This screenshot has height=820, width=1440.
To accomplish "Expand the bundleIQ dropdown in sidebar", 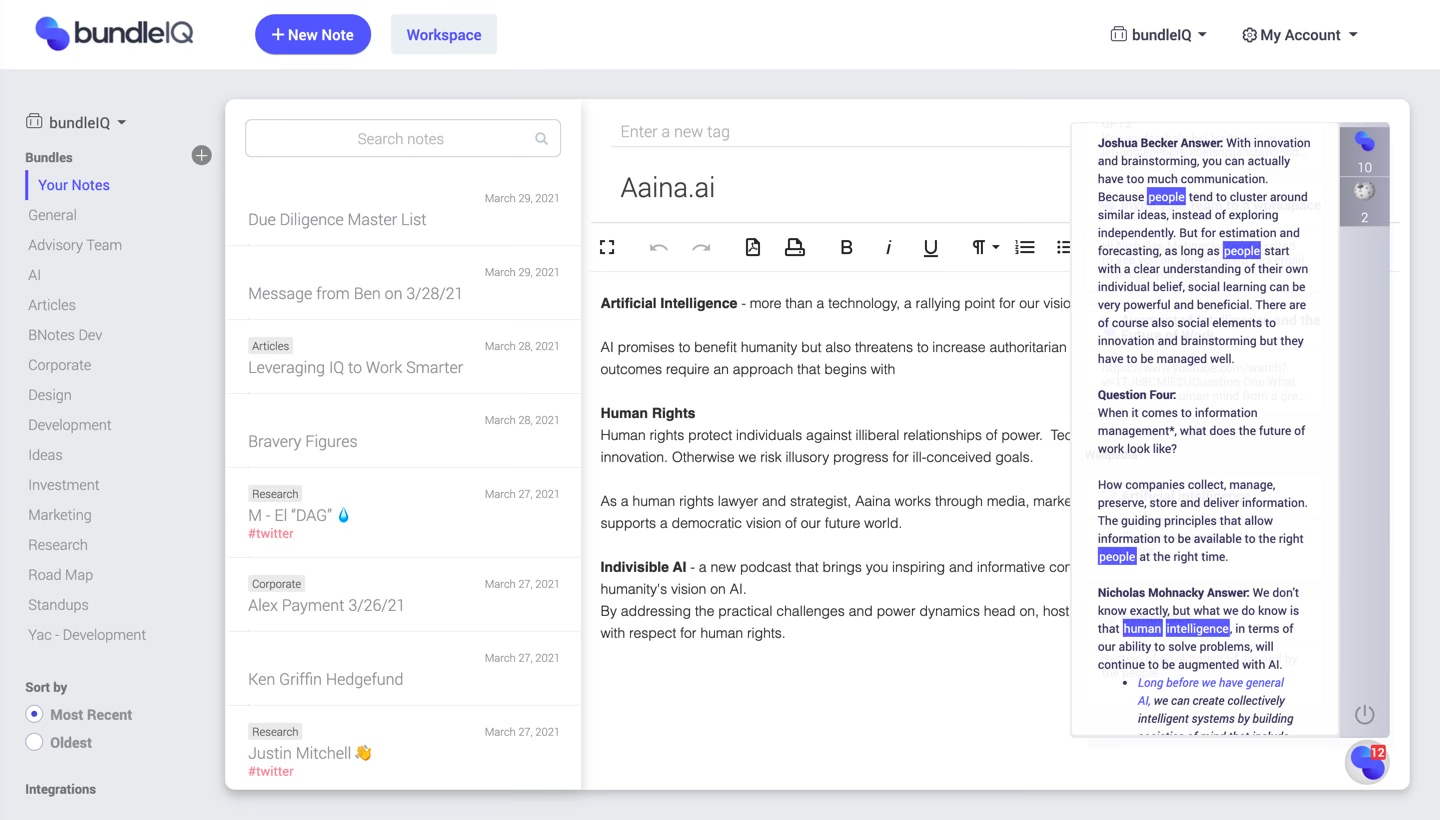I will [76, 122].
